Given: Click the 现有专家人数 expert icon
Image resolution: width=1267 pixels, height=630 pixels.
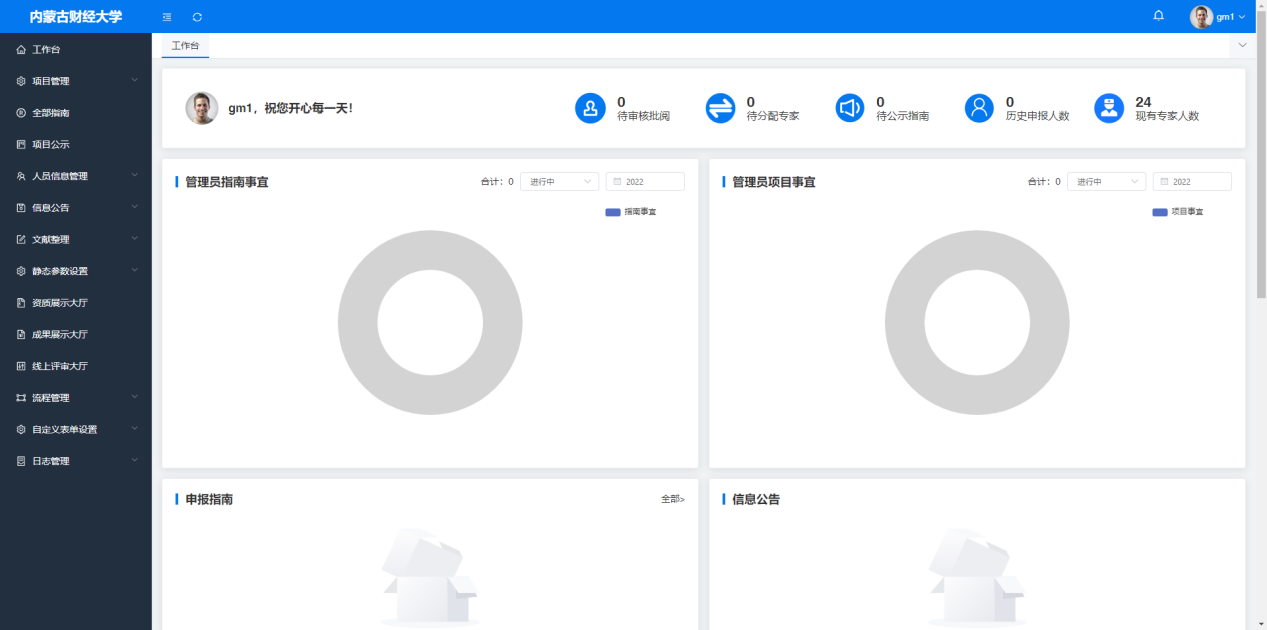Looking at the screenshot, I should [x=1109, y=108].
